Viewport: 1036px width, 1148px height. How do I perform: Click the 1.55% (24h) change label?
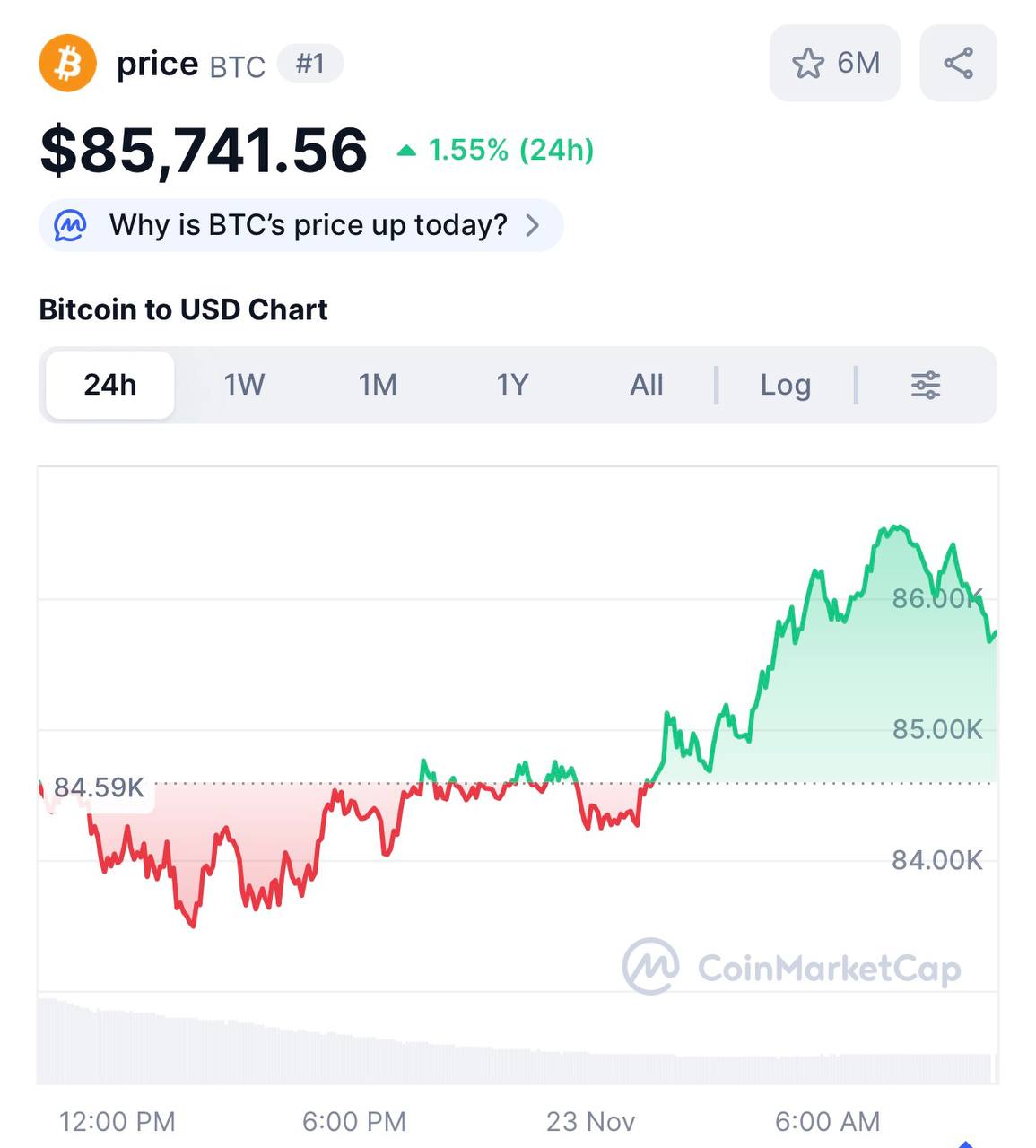click(511, 150)
